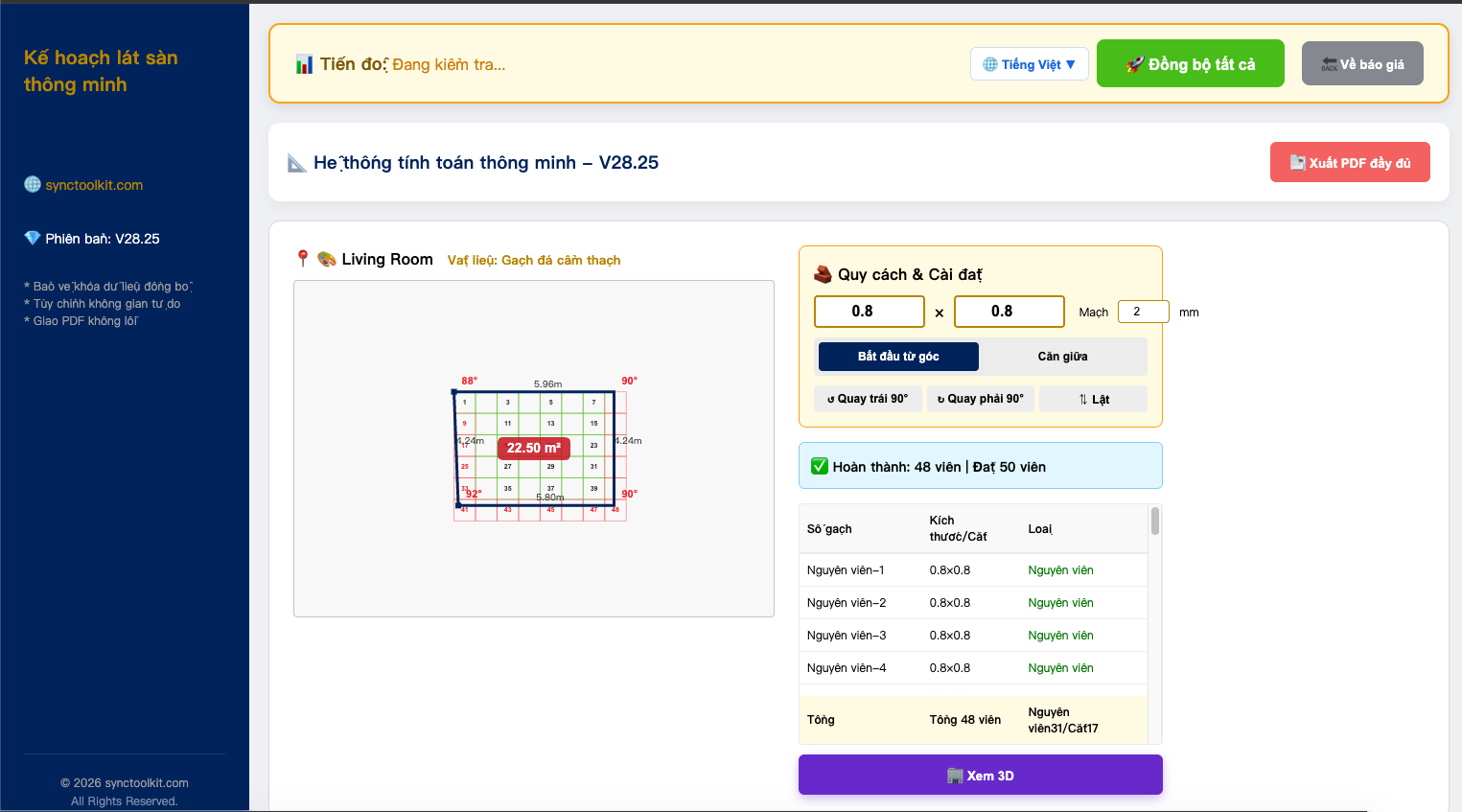Open the Tiếng Việt language dropdown
The width and height of the screenshot is (1462, 812).
click(1030, 64)
